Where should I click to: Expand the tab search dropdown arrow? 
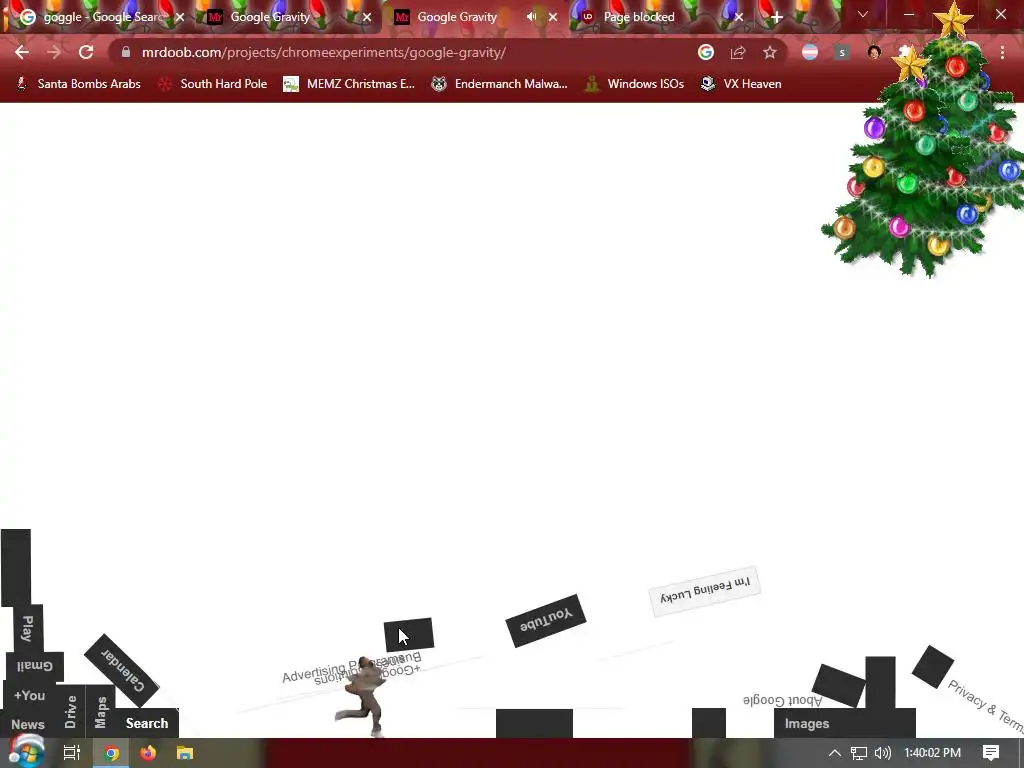(863, 14)
